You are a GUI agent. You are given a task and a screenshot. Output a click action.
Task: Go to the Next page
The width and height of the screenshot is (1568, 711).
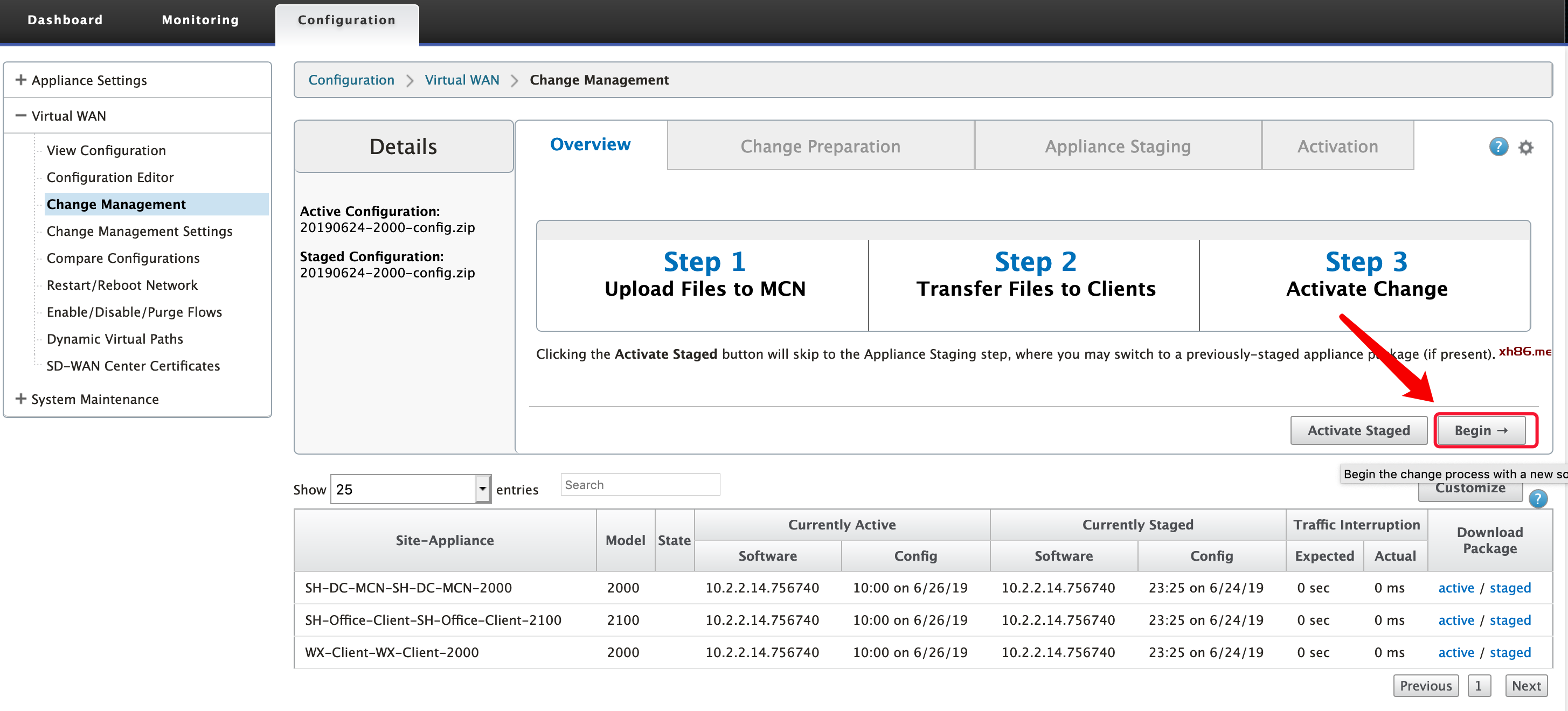coord(1525,686)
